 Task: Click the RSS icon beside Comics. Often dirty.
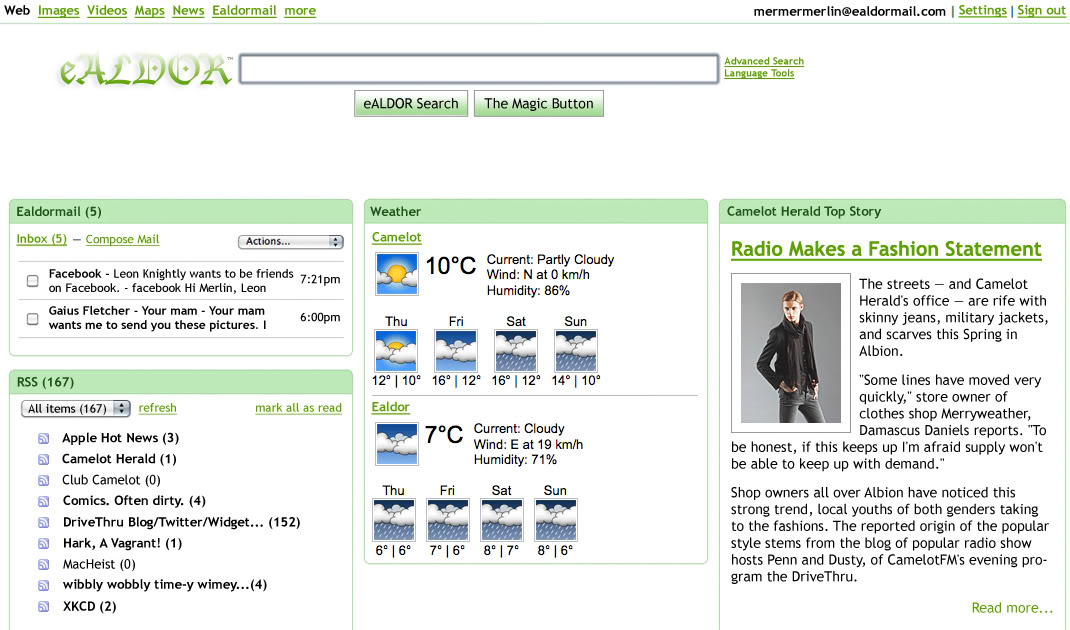click(x=44, y=502)
